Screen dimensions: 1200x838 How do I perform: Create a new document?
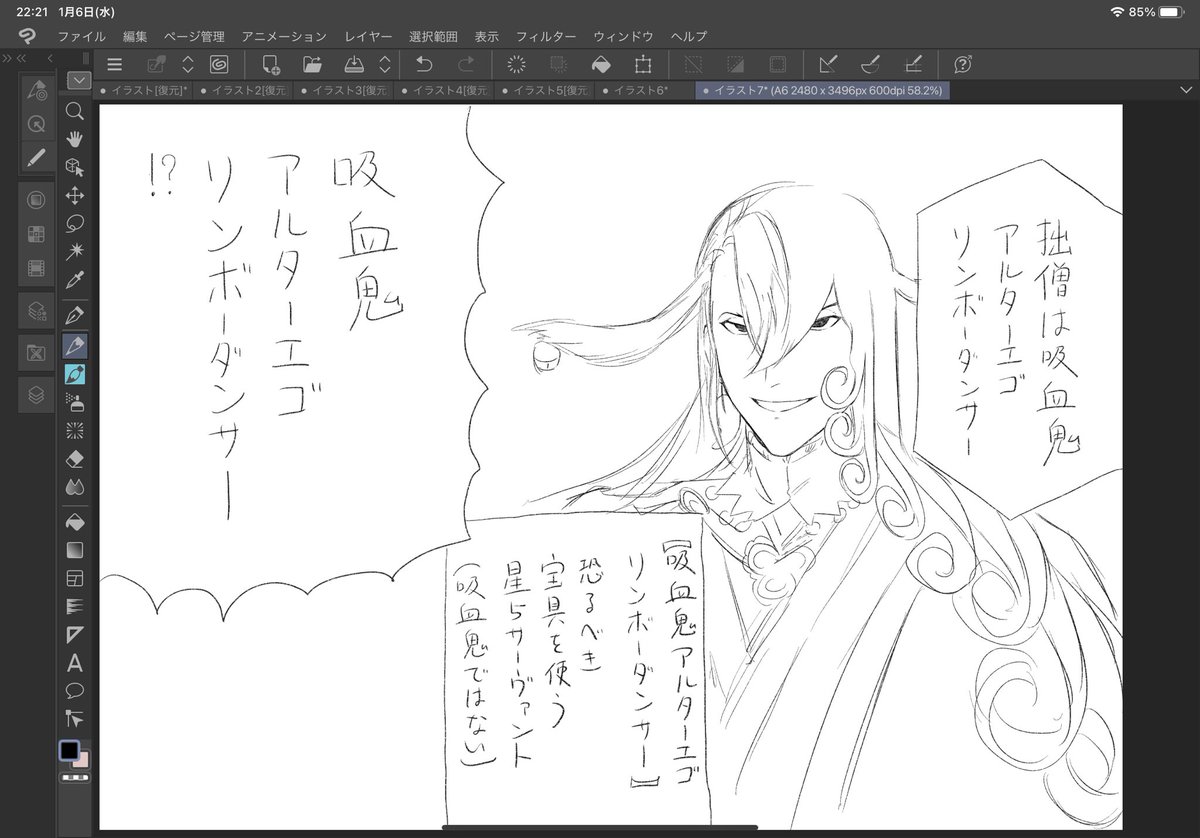click(271, 64)
